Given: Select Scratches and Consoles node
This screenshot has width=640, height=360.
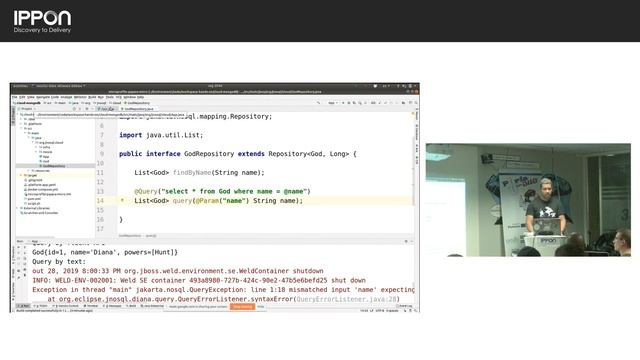Looking at the screenshot, I should tap(39, 213).
